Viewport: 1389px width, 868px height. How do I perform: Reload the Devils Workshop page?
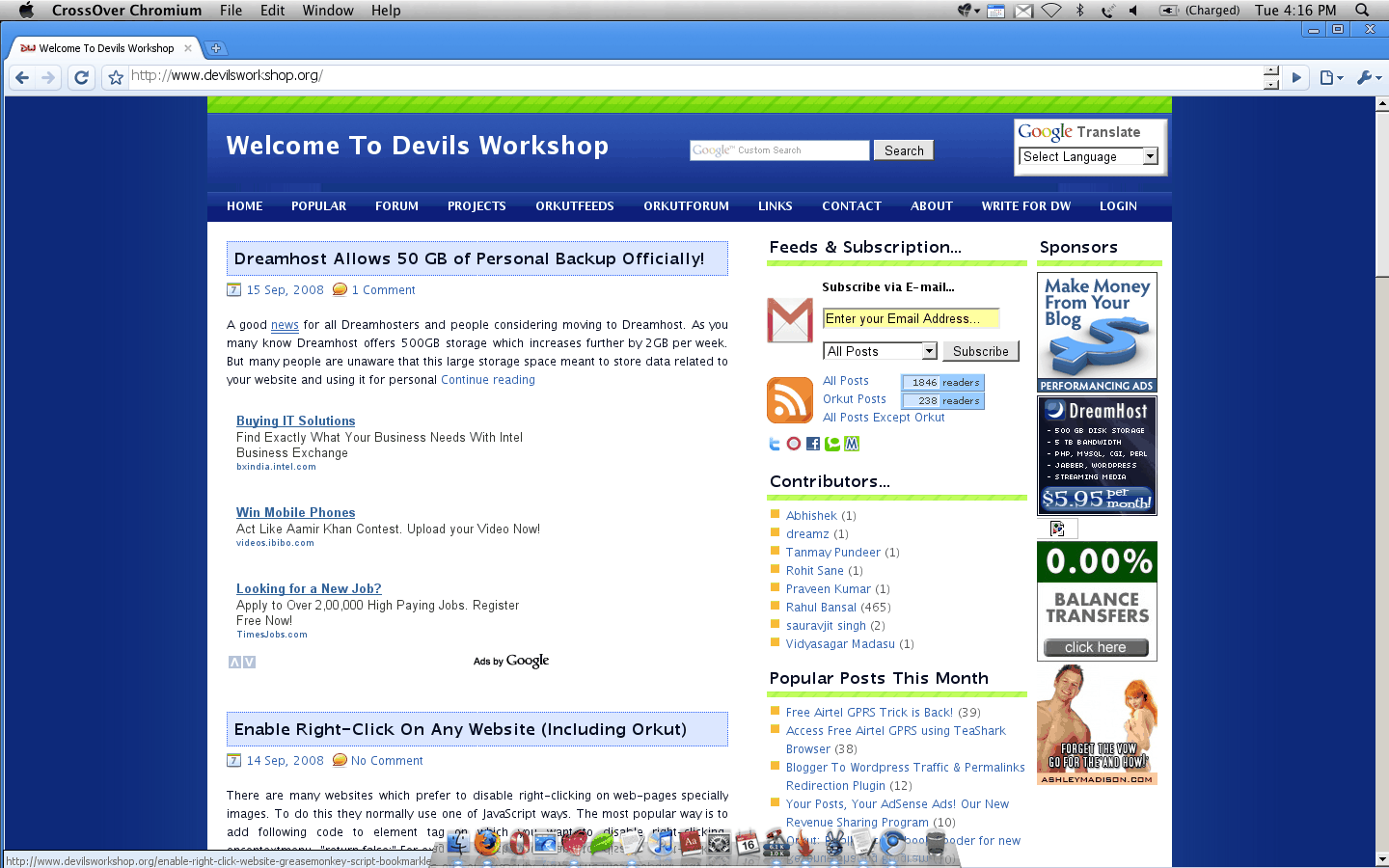point(82,77)
